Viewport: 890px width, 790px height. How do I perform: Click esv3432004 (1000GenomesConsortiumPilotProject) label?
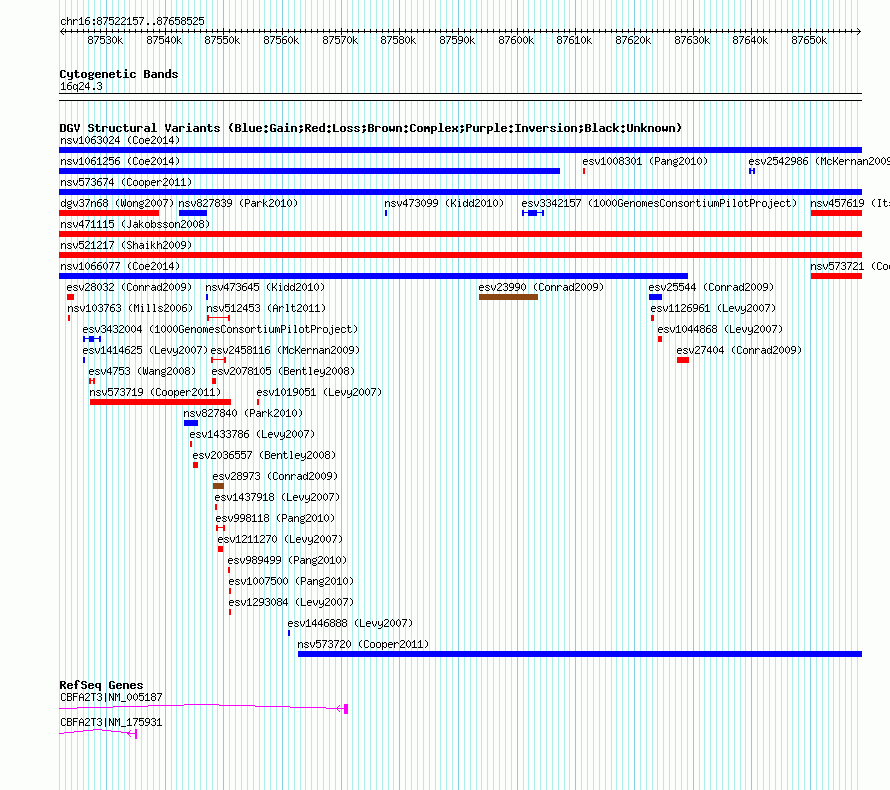pyautogui.click(x=220, y=329)
